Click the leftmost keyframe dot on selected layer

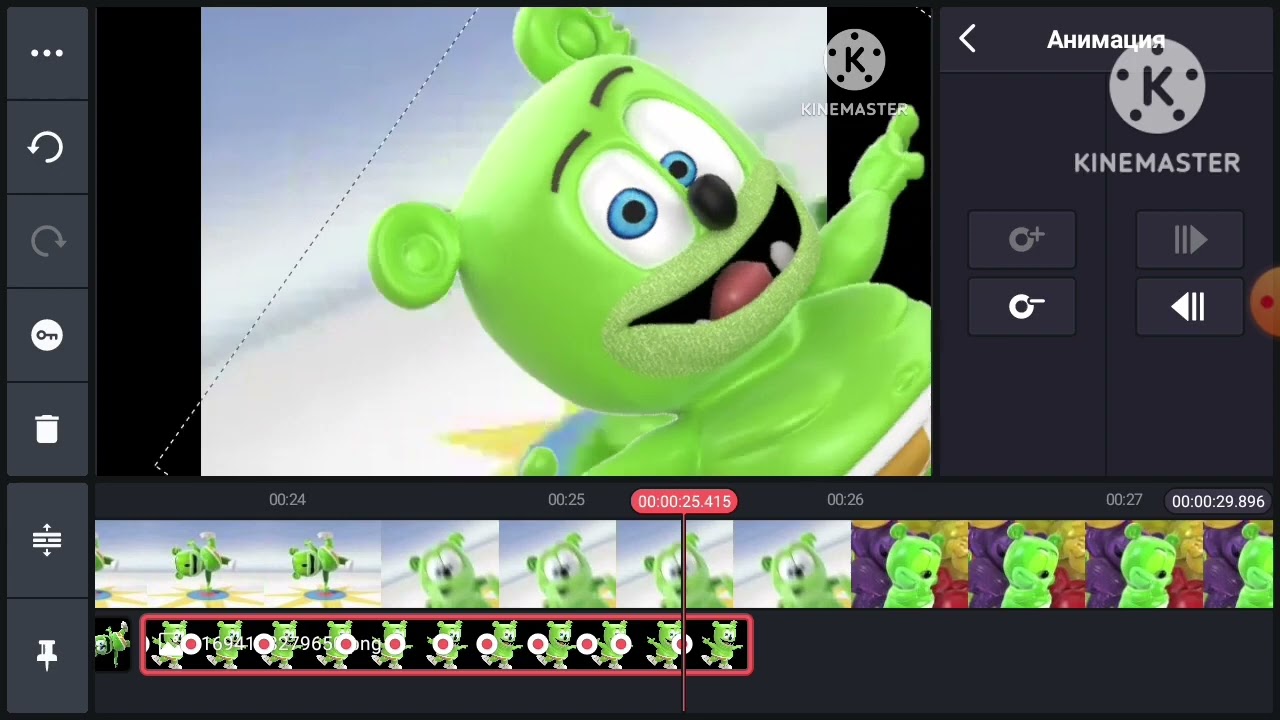[190, 645]
